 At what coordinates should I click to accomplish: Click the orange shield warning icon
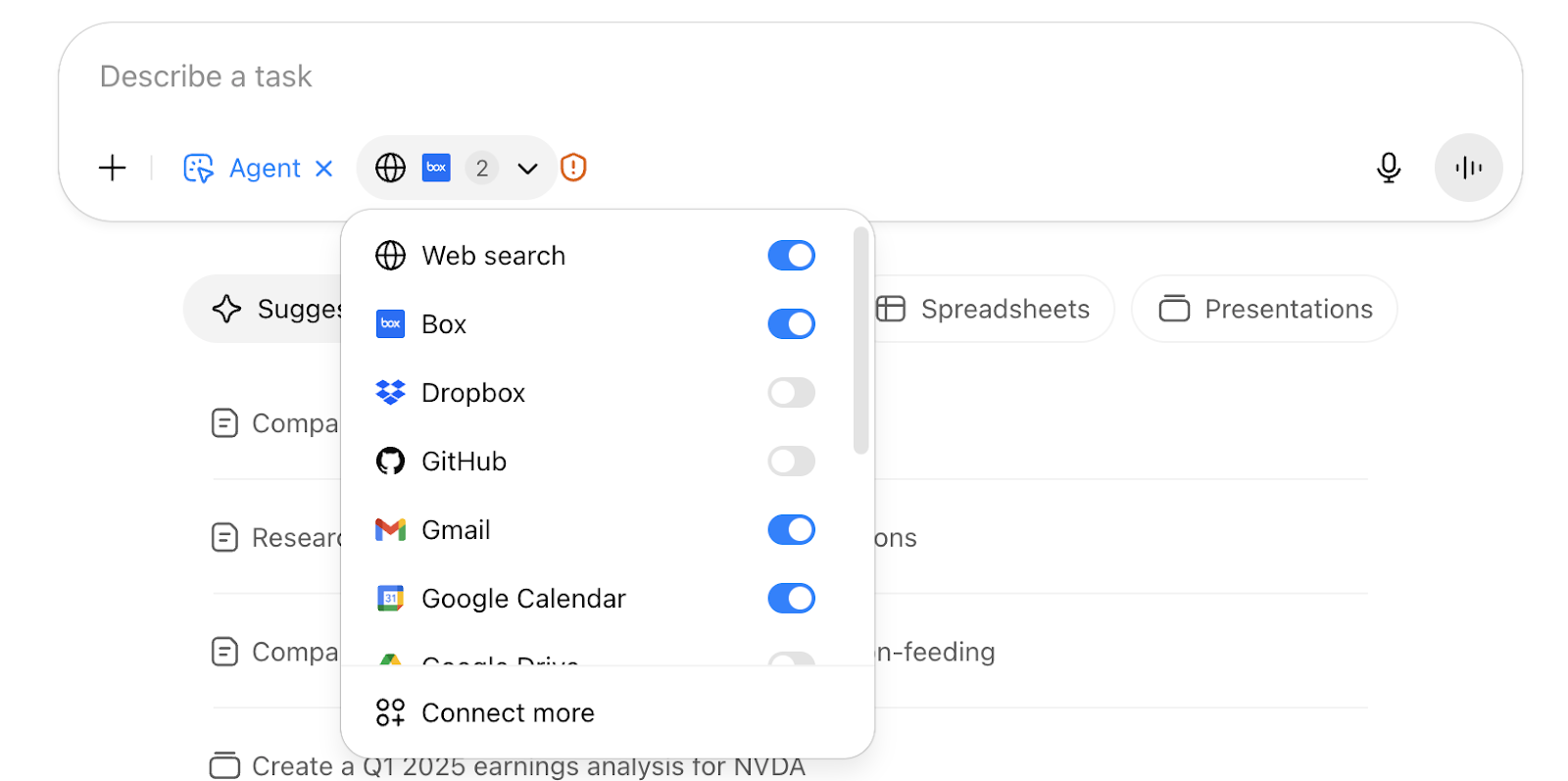click(x=573, y=168)
